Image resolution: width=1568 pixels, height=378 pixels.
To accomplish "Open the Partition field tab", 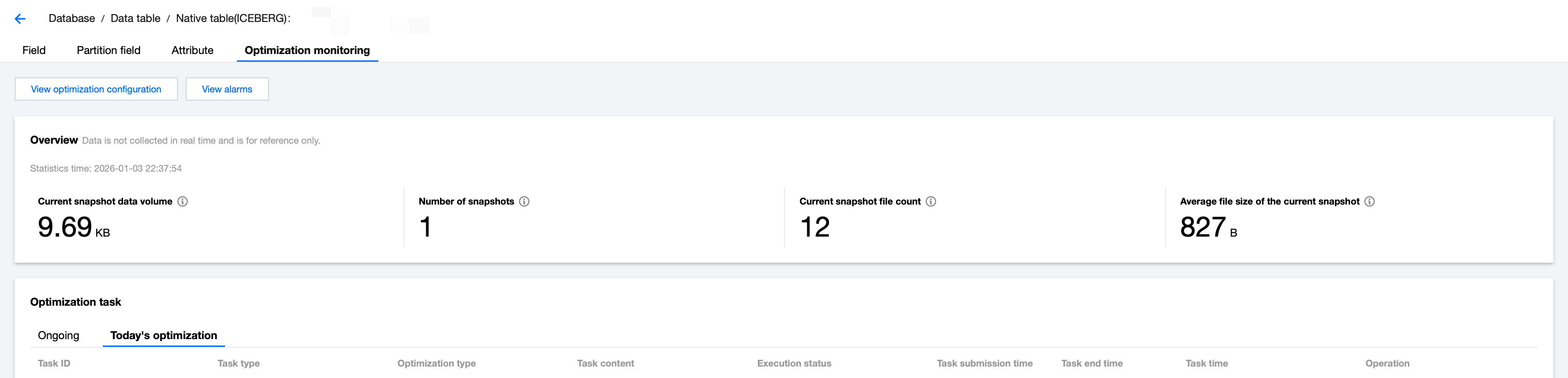I will 108,50.
